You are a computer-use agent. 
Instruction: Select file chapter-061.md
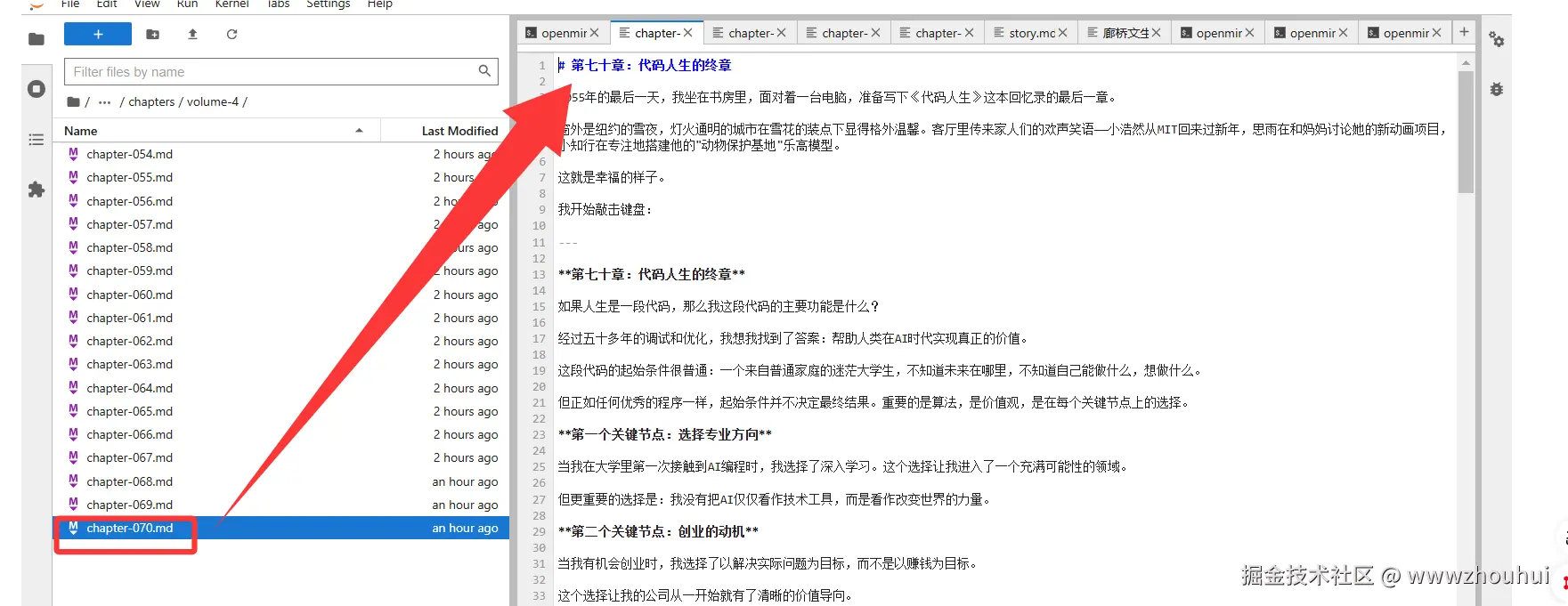(281, 318)
